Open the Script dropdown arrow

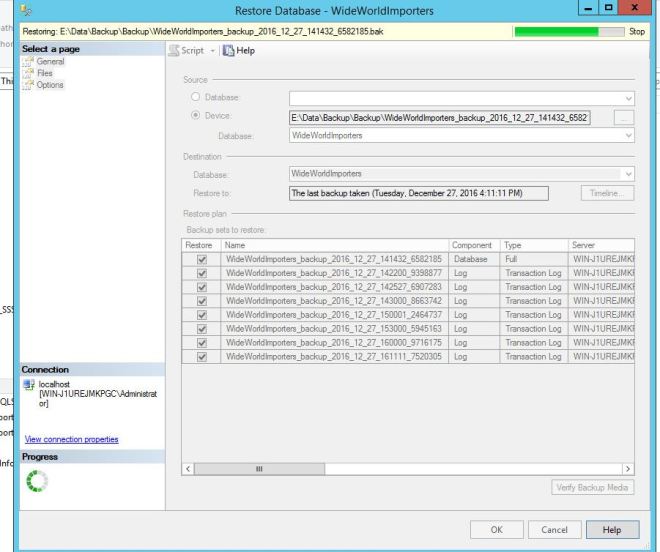[213, 51]
